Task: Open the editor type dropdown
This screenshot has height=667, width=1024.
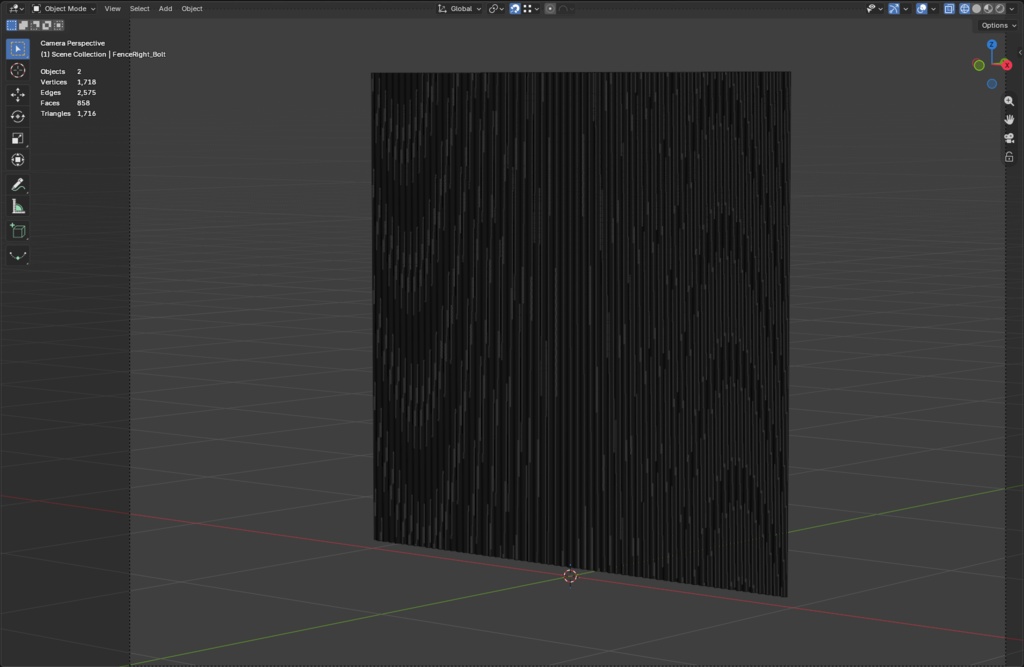Action: coord(16,8)
